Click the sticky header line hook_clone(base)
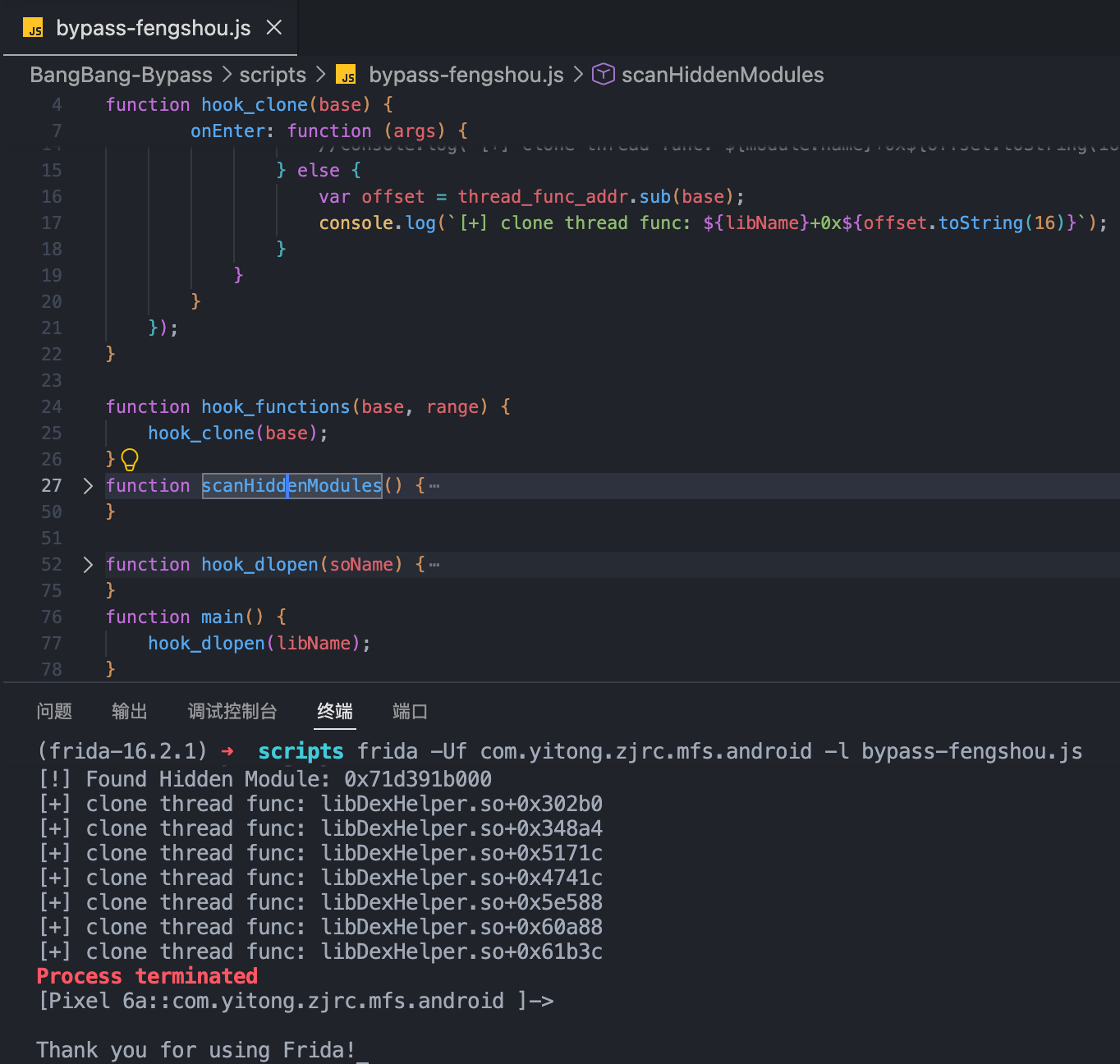Viewport: 1120px width, 1064px height. 250,105
